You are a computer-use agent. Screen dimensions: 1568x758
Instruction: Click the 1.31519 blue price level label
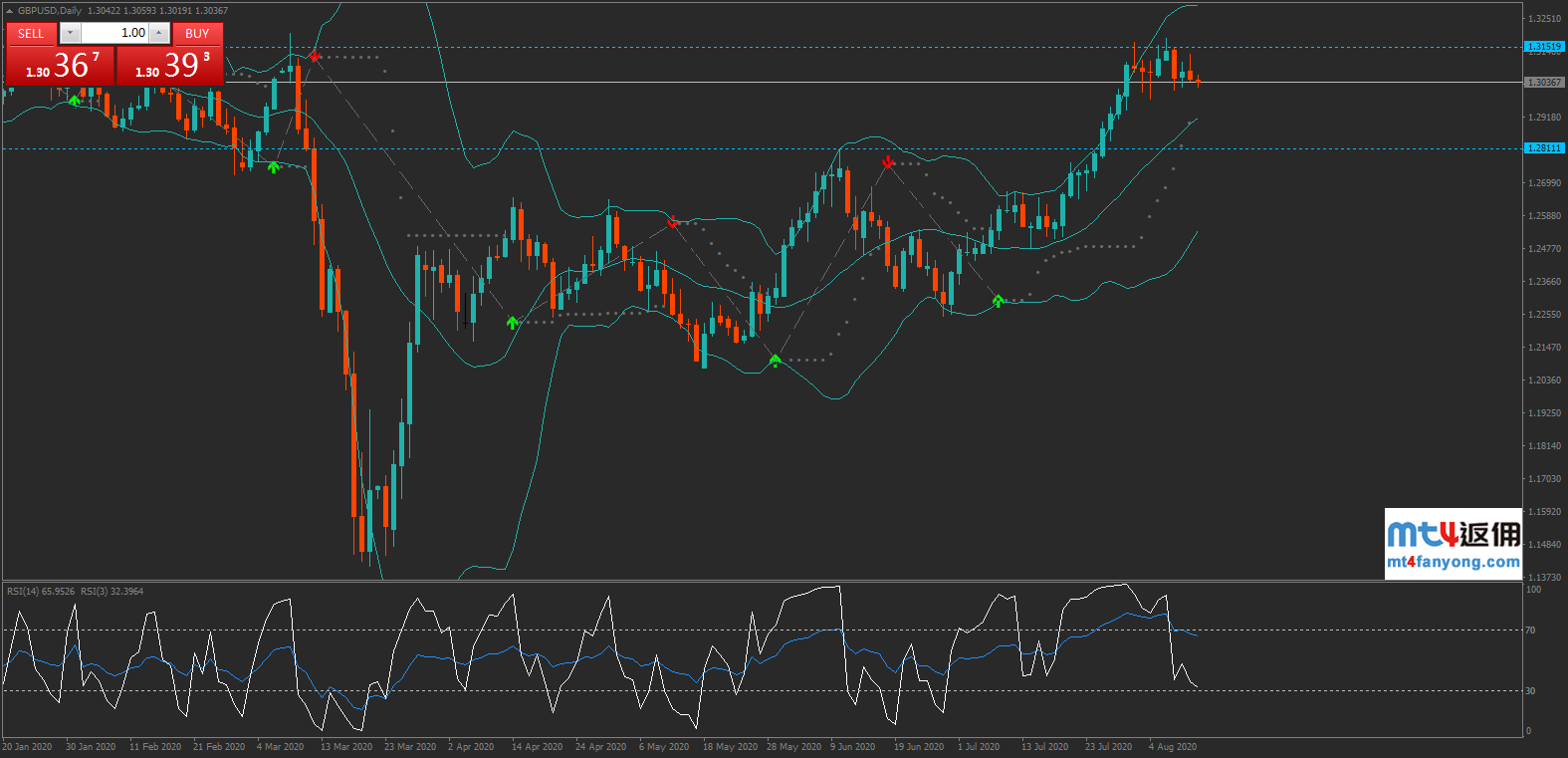pyautogui.click(x=1544, y=47)
